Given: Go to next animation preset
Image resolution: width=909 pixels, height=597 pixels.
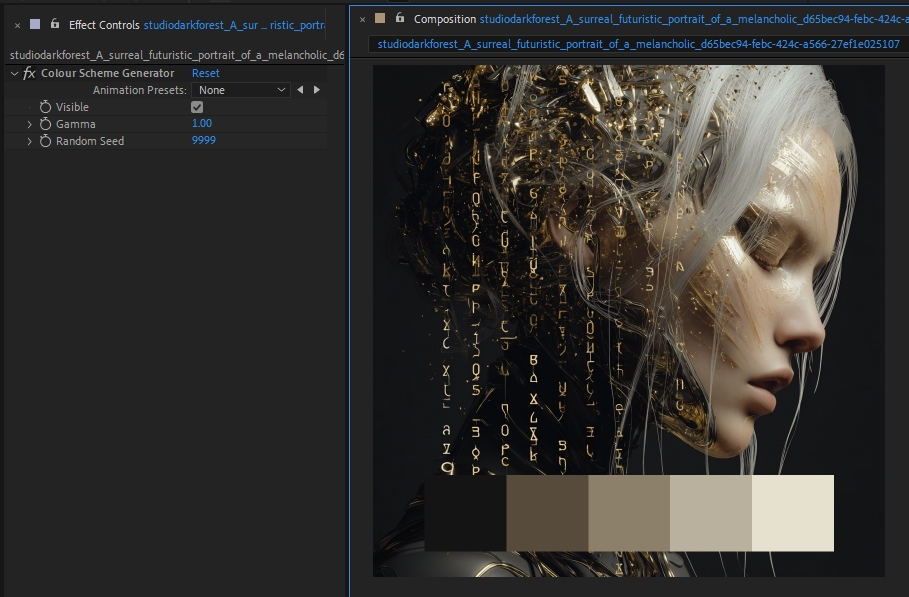Looking at the screenshot, I should 317,90.
